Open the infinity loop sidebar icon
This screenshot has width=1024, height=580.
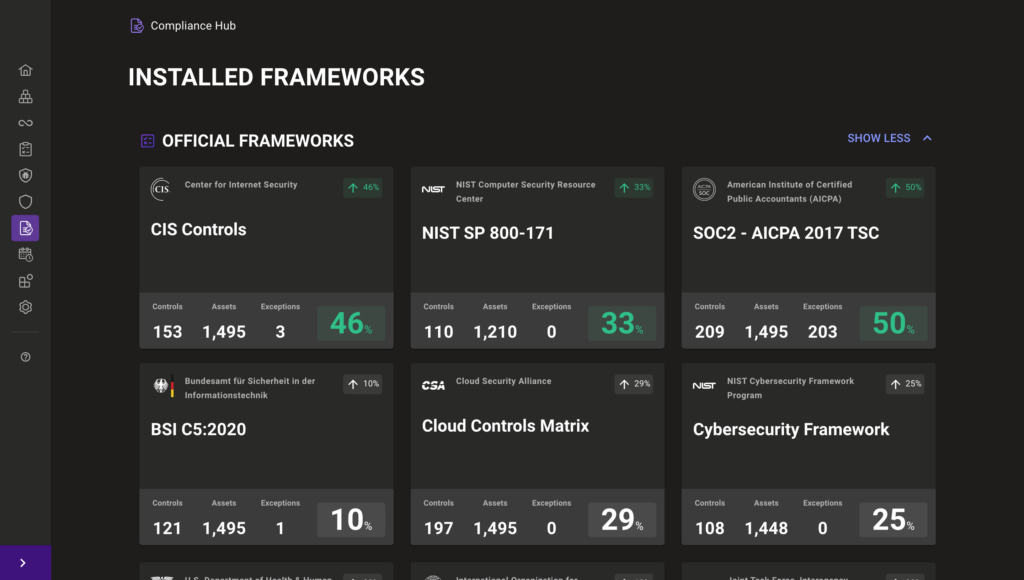tap(25, 123)
